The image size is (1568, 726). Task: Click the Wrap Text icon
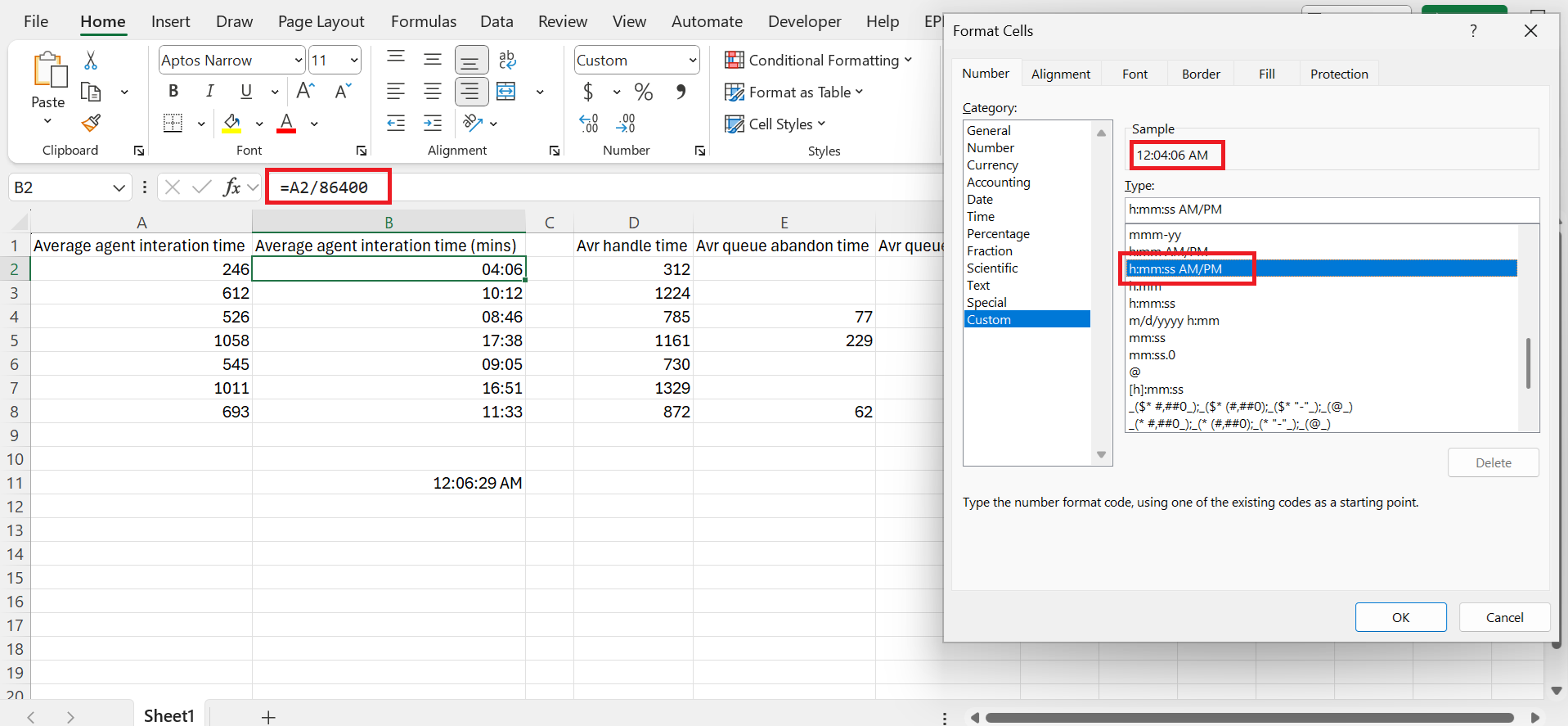(x=507, y=60)
